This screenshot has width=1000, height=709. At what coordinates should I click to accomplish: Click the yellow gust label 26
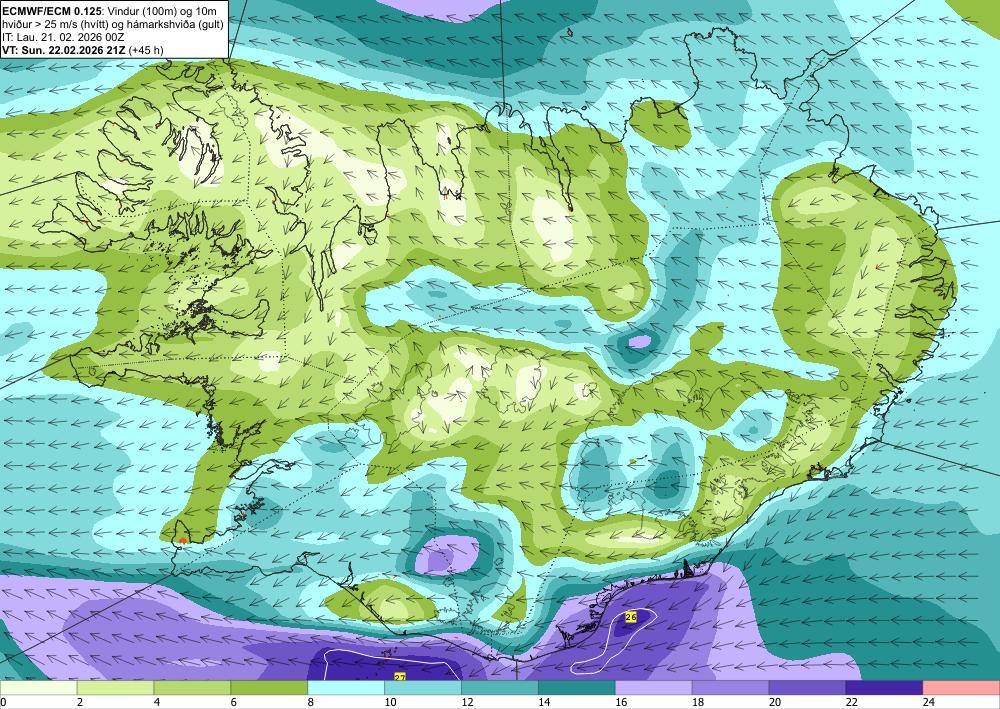pyautogui.click(x=631, y=617)
